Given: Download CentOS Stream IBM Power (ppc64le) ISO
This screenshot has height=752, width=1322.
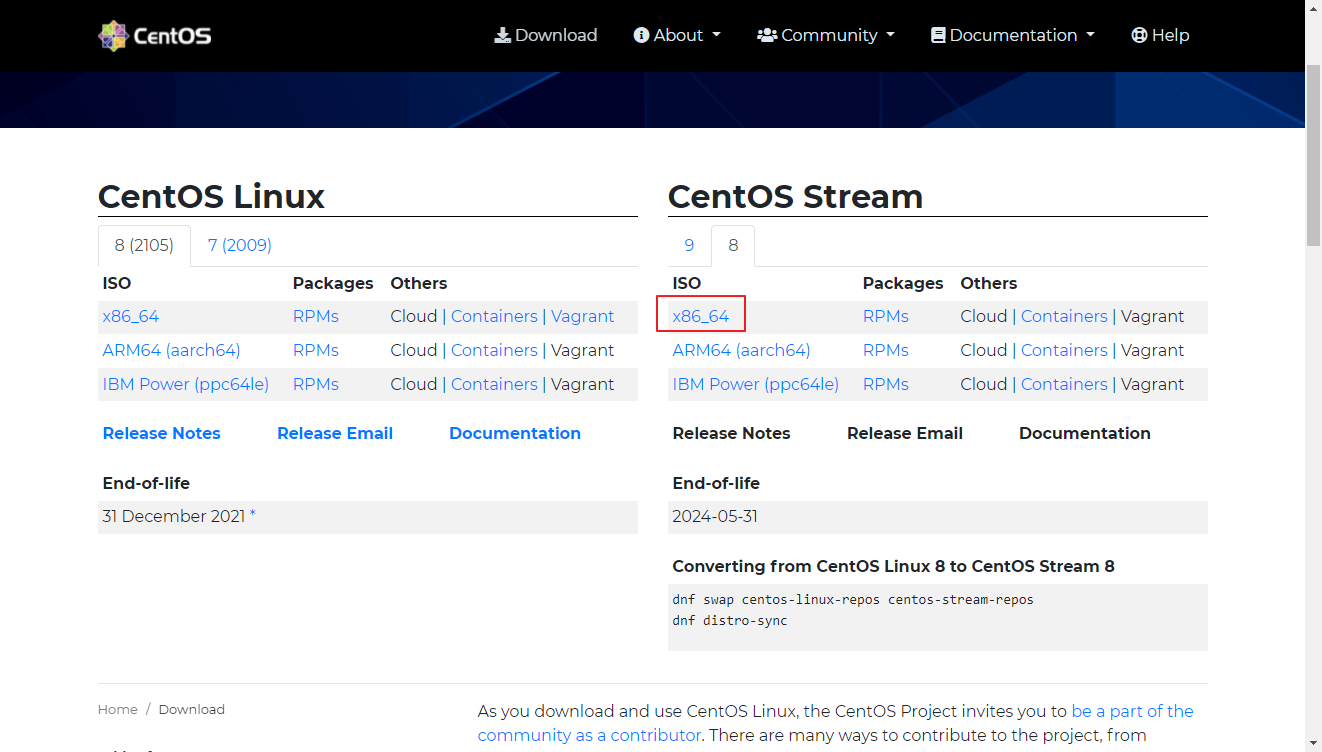Looking at the screenshot, I should (756, 384).
